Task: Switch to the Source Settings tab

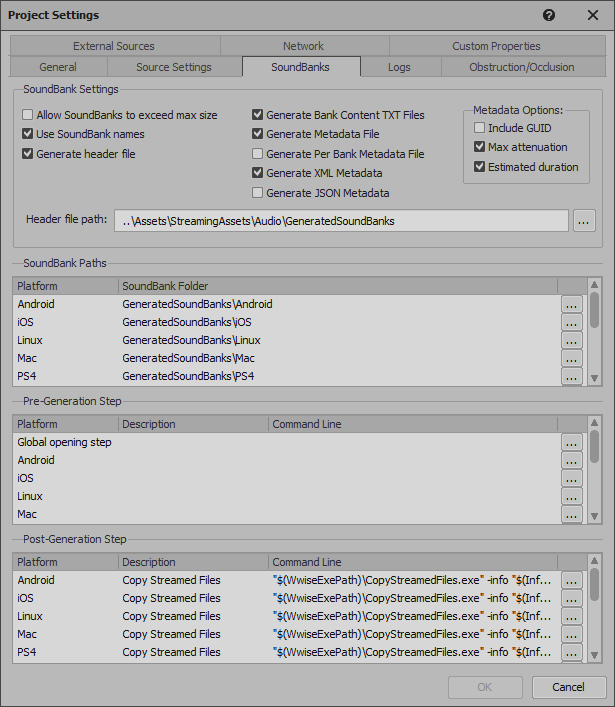Action: click(174, 67)
